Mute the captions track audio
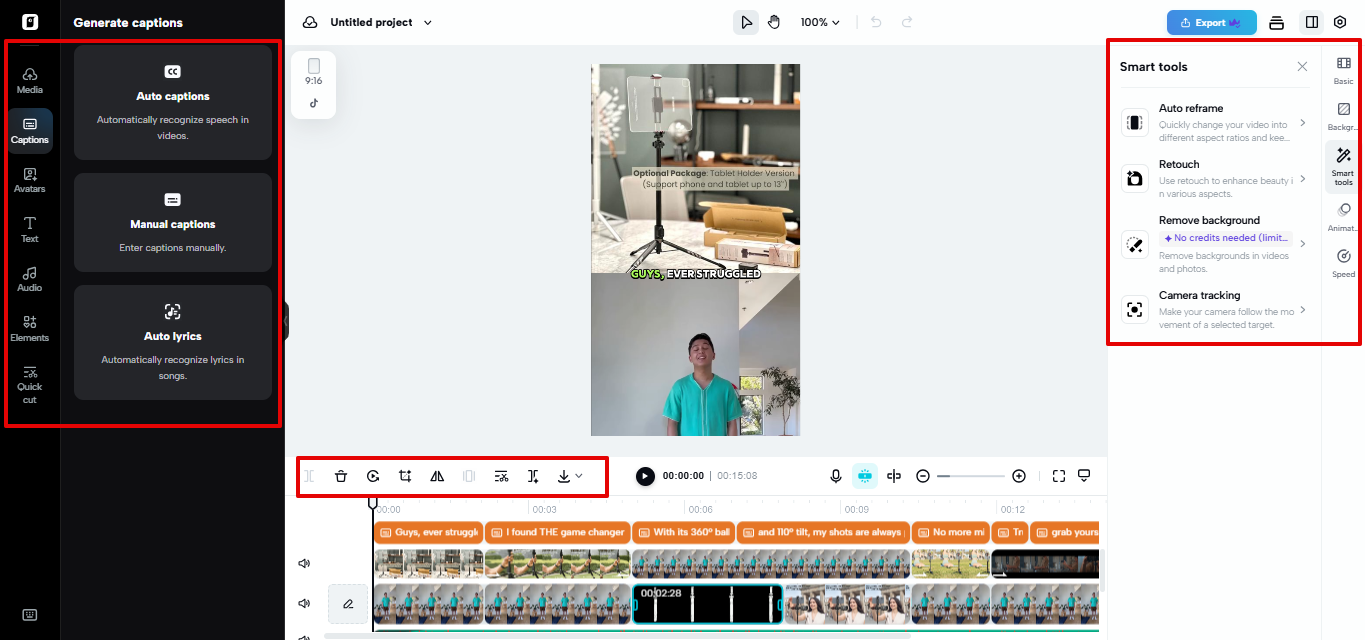 304,563
